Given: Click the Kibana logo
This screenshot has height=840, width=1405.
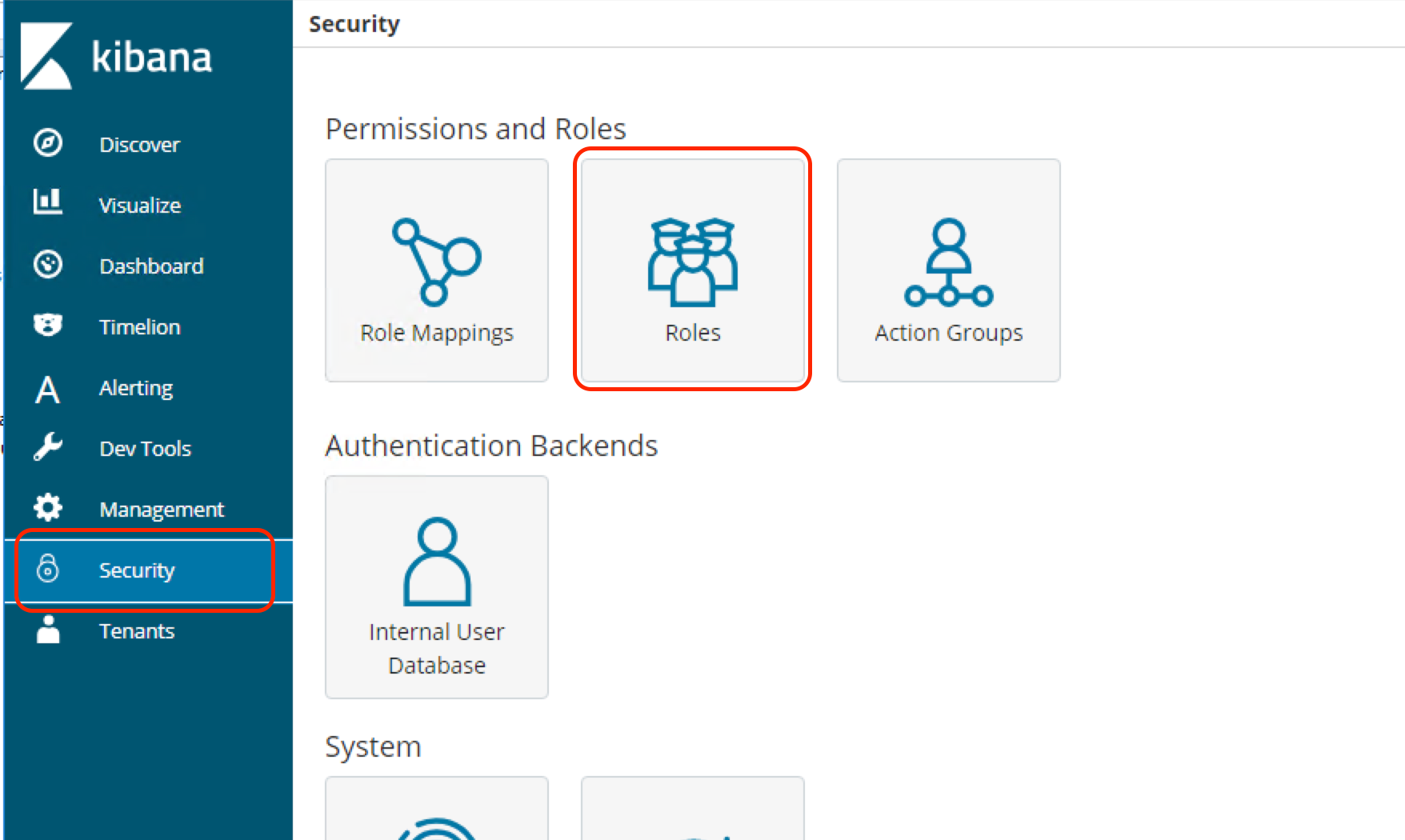Looking at the screenshot, I should (x=117, y=56).
